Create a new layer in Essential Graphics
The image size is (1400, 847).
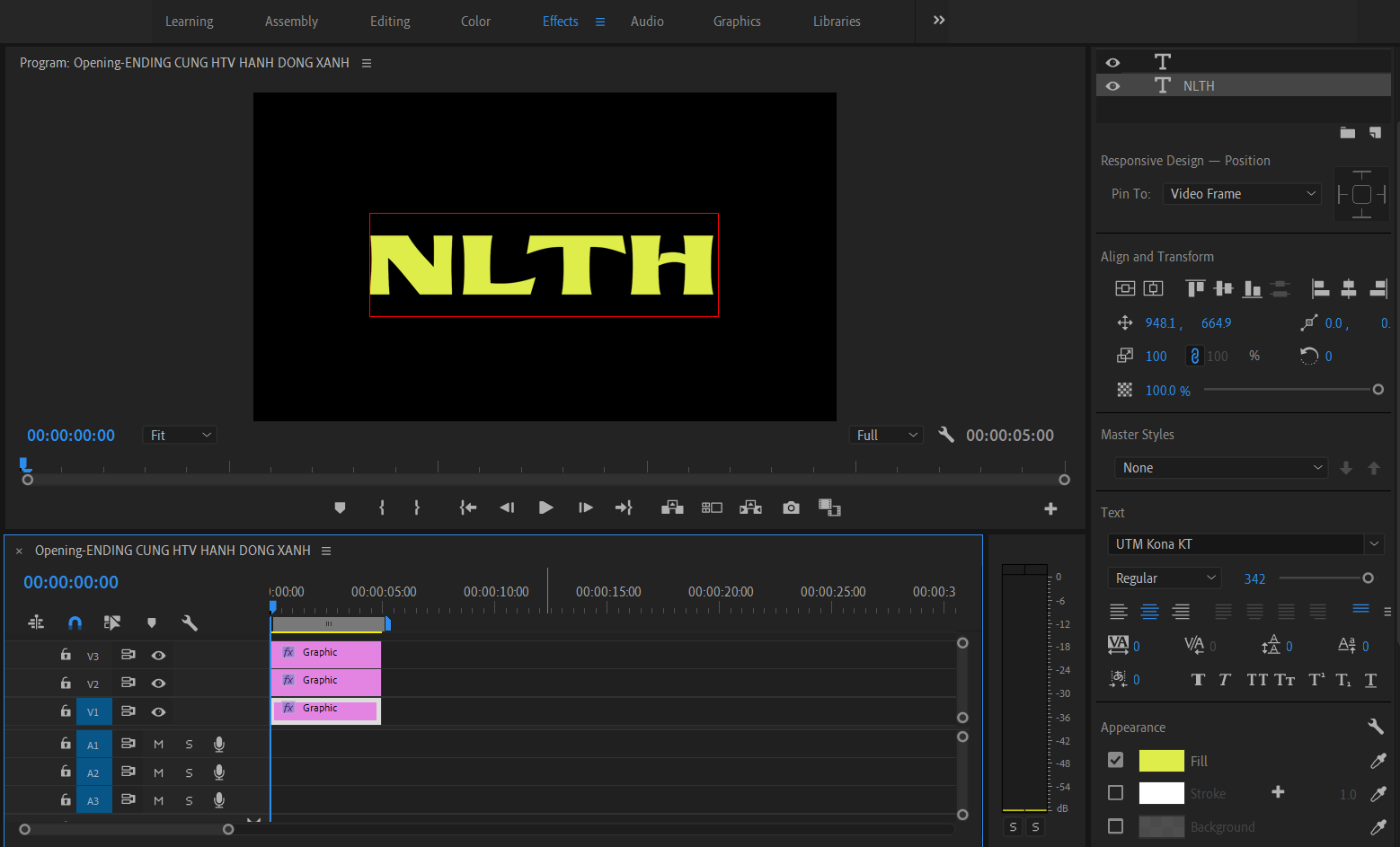(1375, 133)
